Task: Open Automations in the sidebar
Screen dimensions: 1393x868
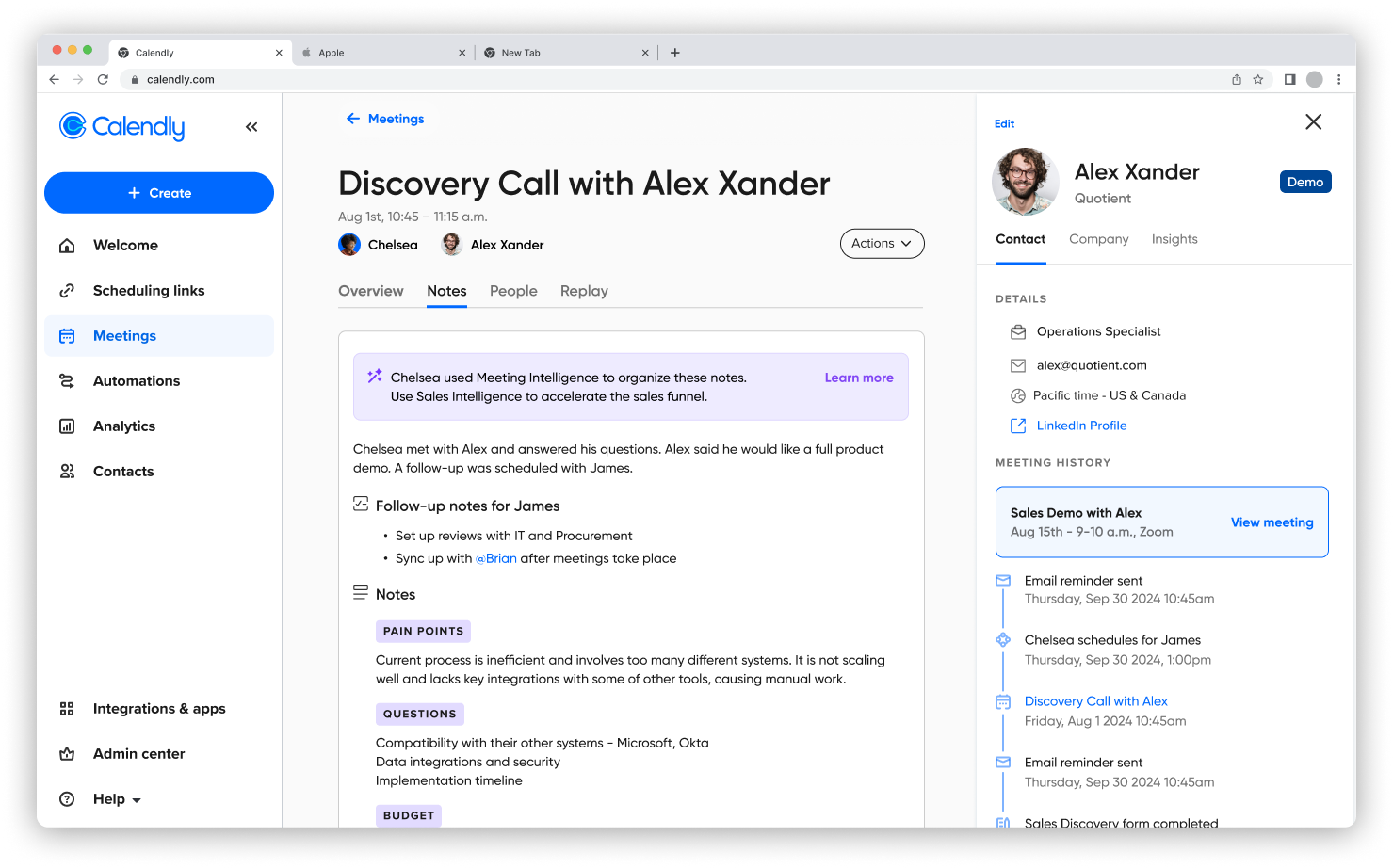Action: [159, 381]
